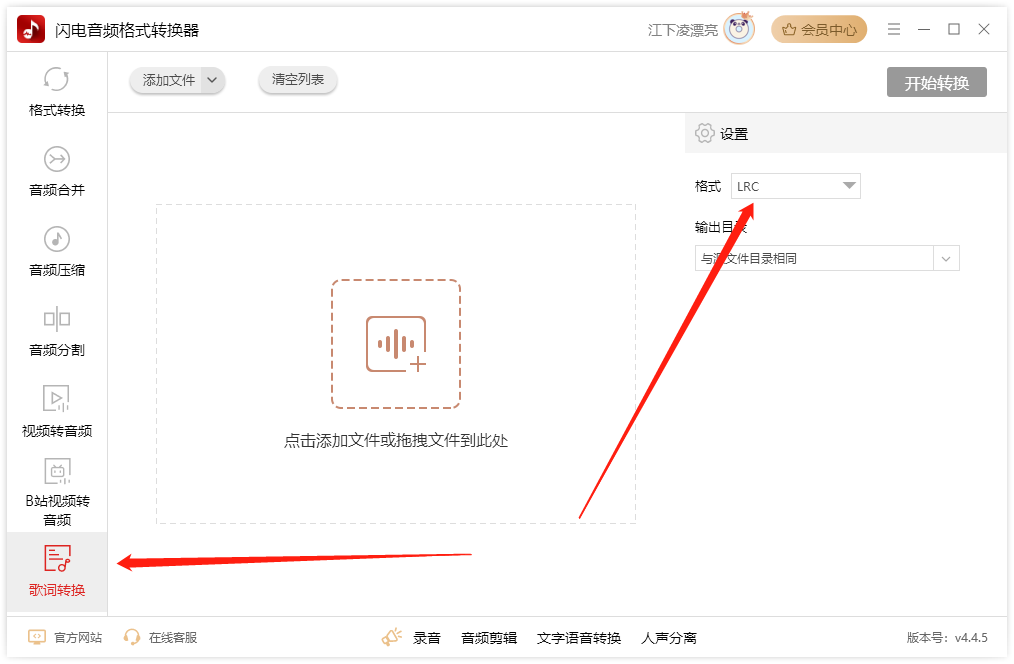Viewport: 1014px width, 664px height.
Task: Open the 人声分离 vocal separation tool
Action: [669, 637]
